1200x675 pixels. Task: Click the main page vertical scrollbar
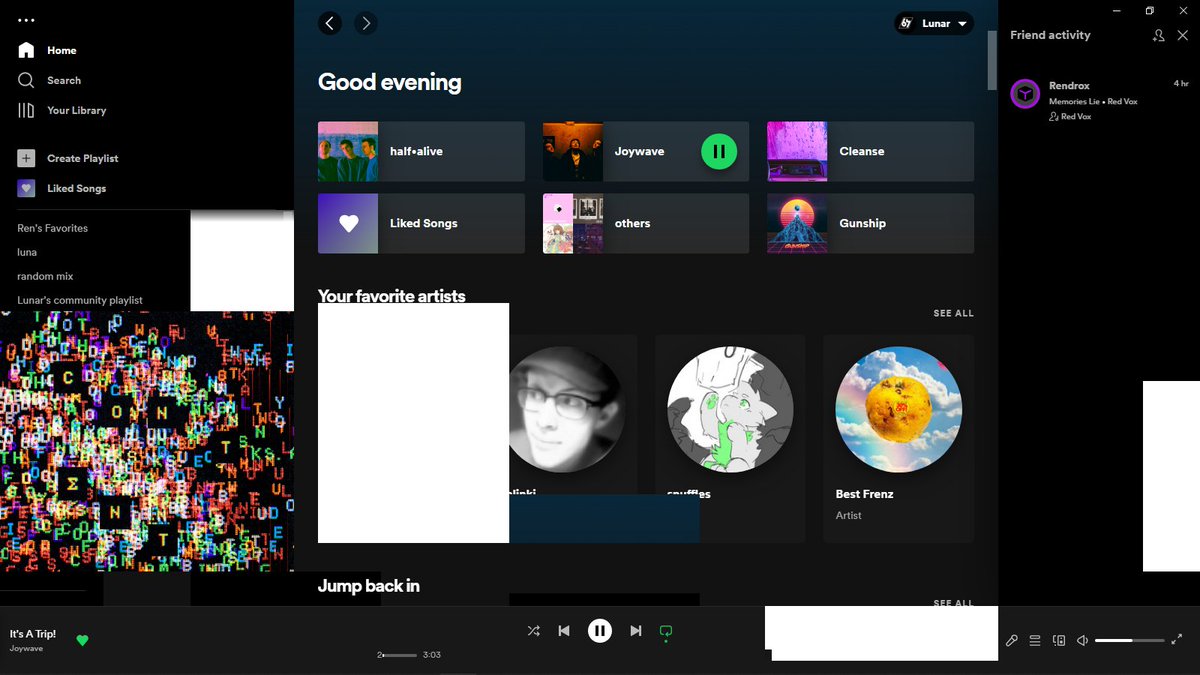(992, 60)
